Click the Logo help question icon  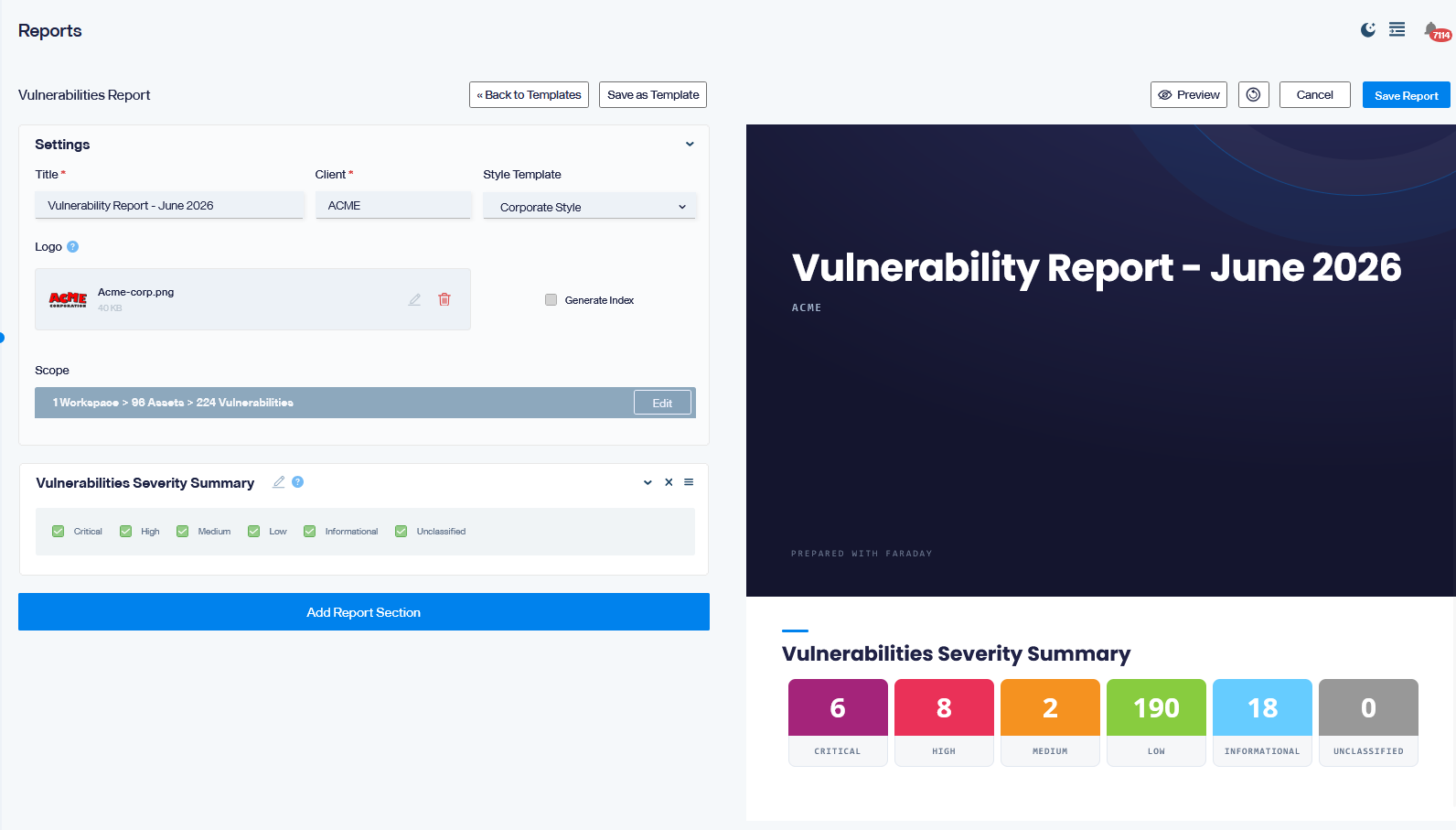pos(73,247)
